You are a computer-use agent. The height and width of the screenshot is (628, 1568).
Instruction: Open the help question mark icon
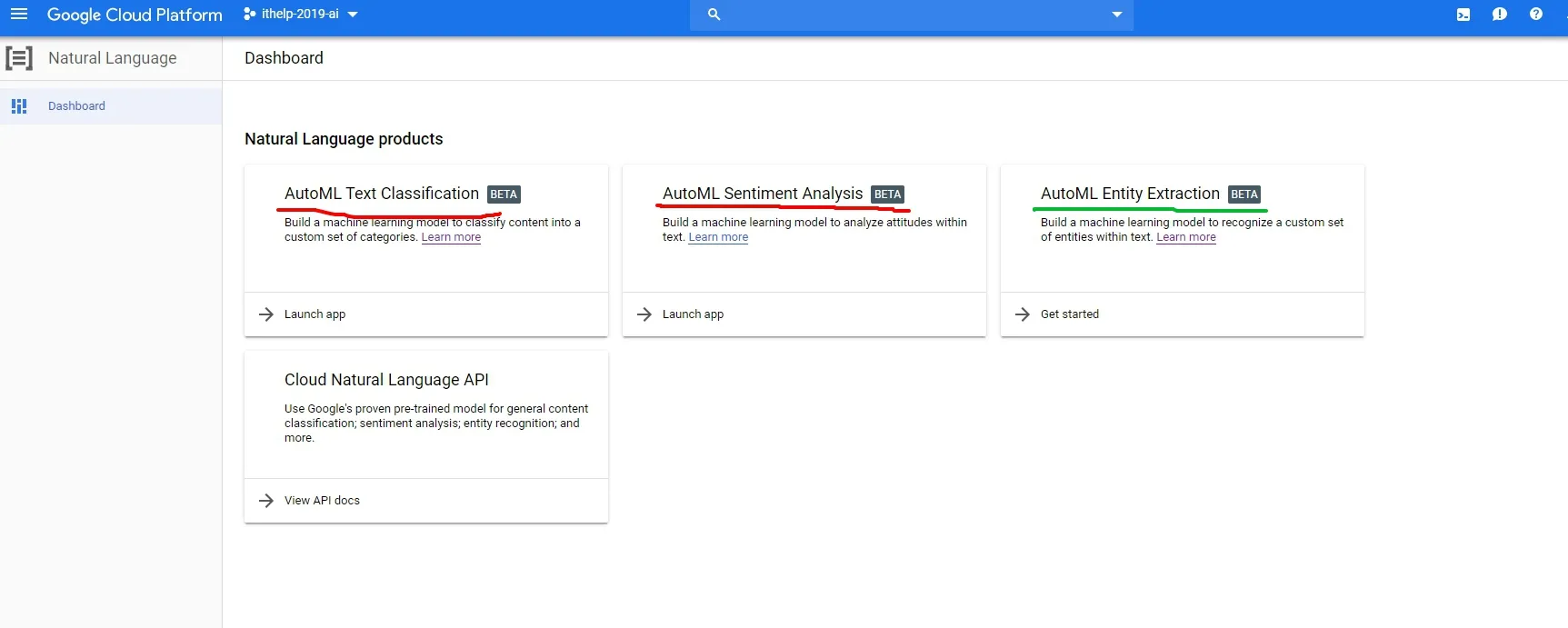click(1536, 15)
